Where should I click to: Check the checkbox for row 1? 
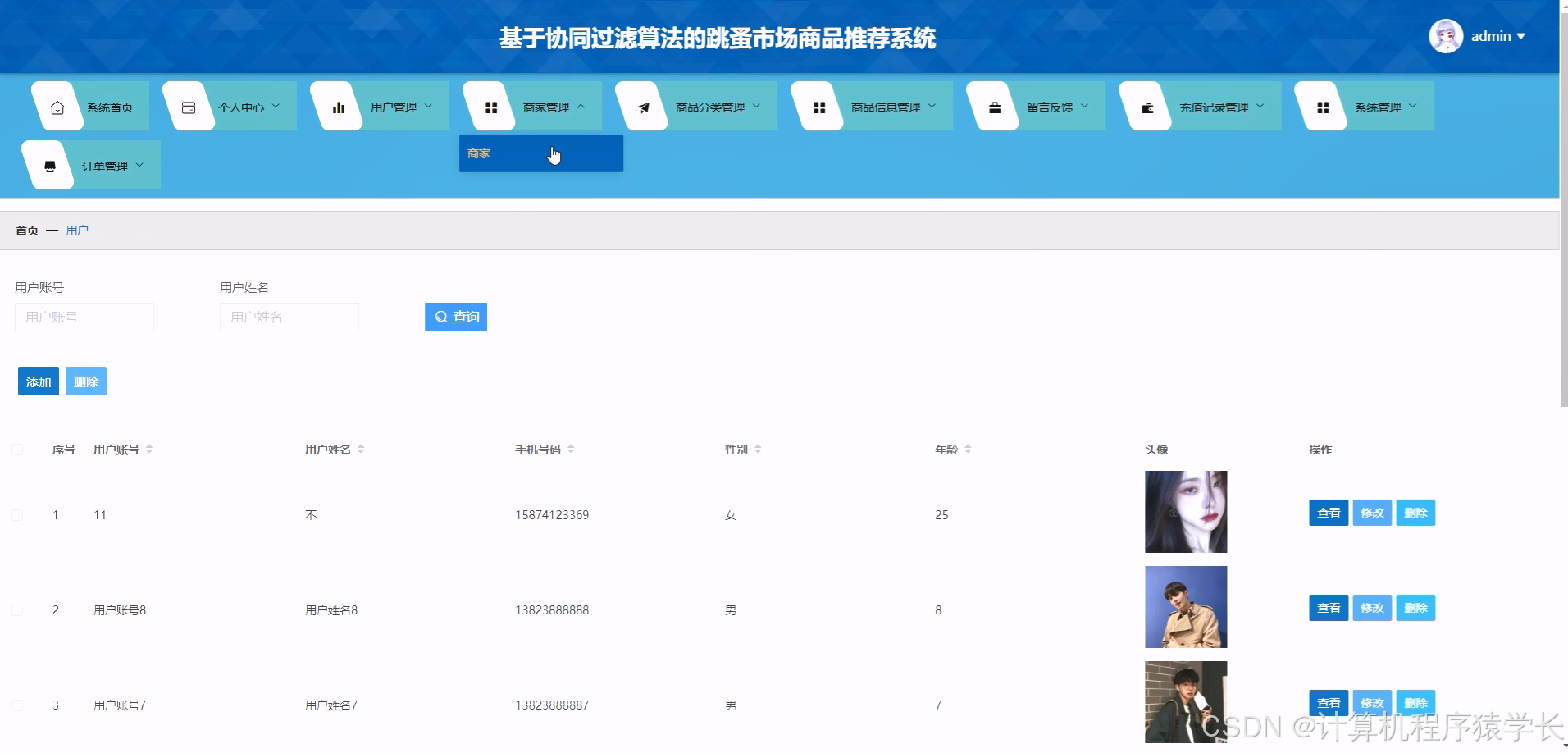[18, 514]
